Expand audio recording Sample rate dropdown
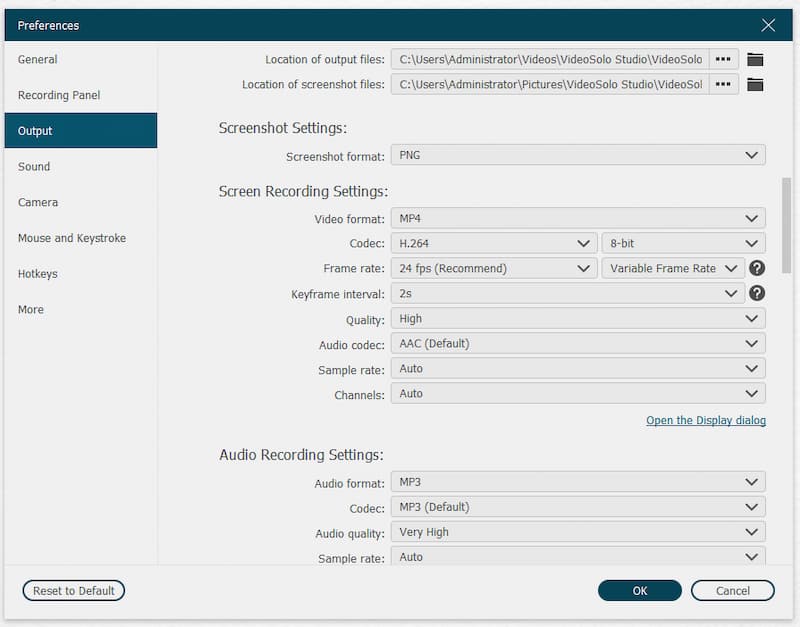This screenshot has height=627, width=800. coord(578,556)
